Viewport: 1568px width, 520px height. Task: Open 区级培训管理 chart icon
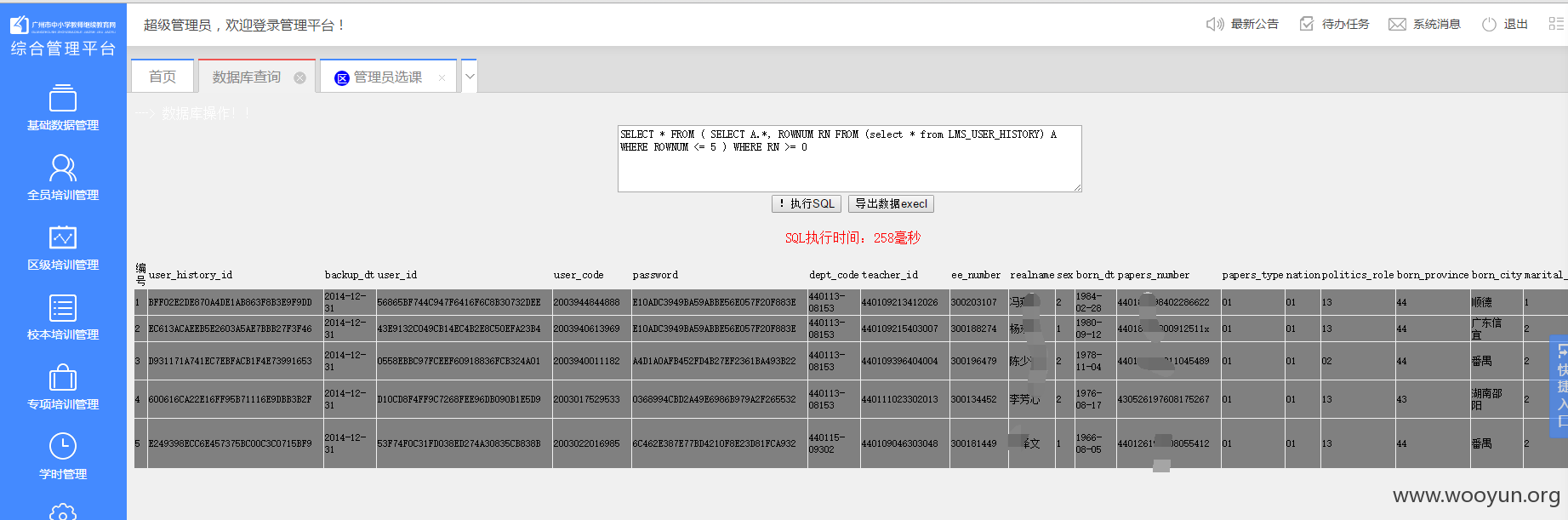pyautogui.click(x=63, y=237)
